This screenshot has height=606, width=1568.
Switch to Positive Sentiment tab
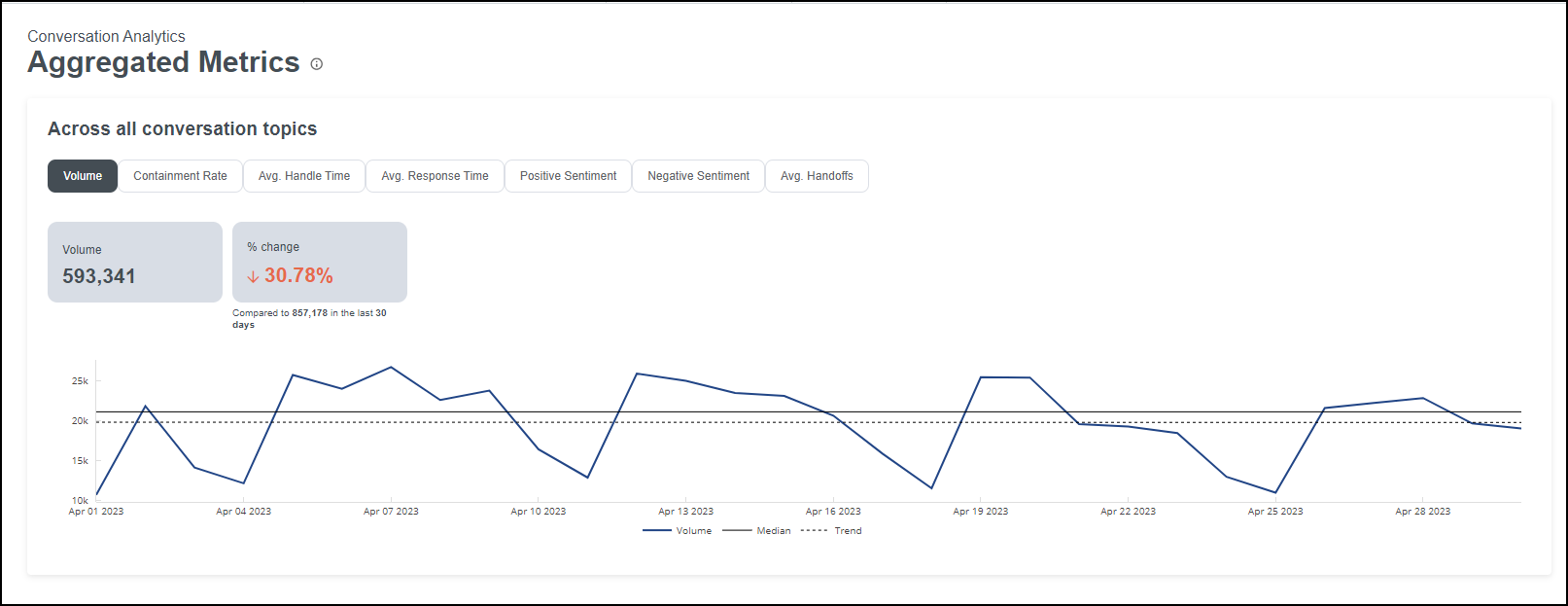click(x=568, y=176)
